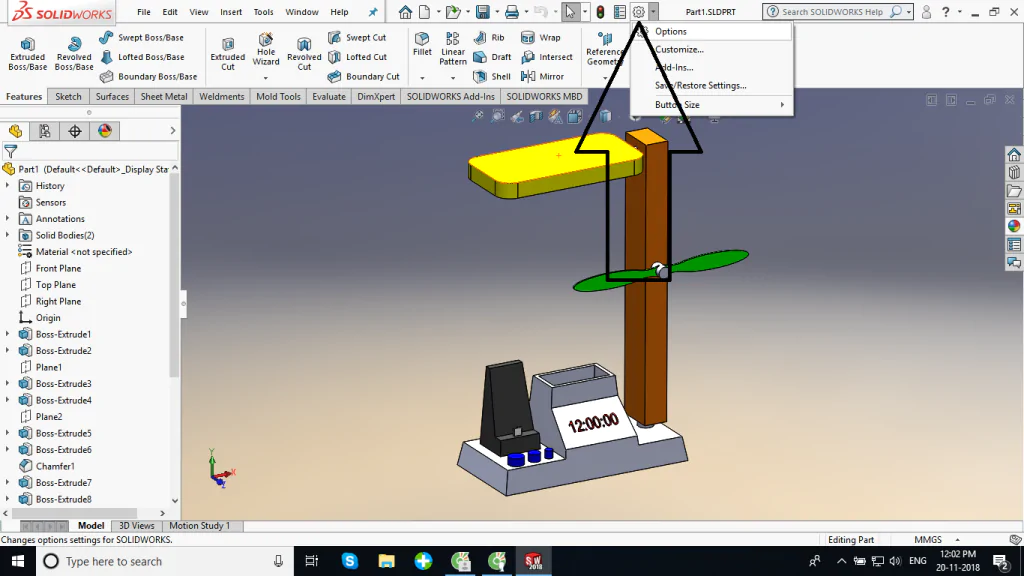Select the Lofted Cut tool
This screenshot has width=1024, height=576.
coord(358,57)
